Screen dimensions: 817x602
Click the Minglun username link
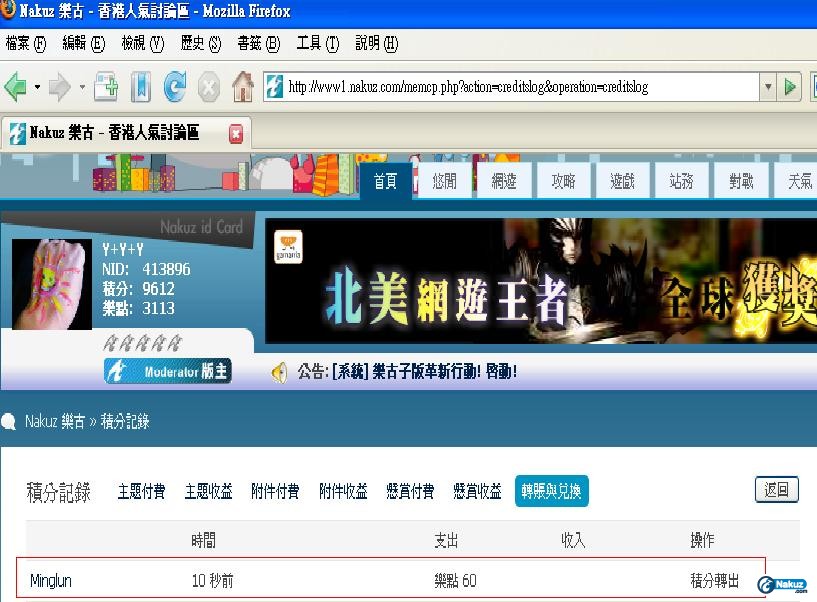tap(51, 580)
